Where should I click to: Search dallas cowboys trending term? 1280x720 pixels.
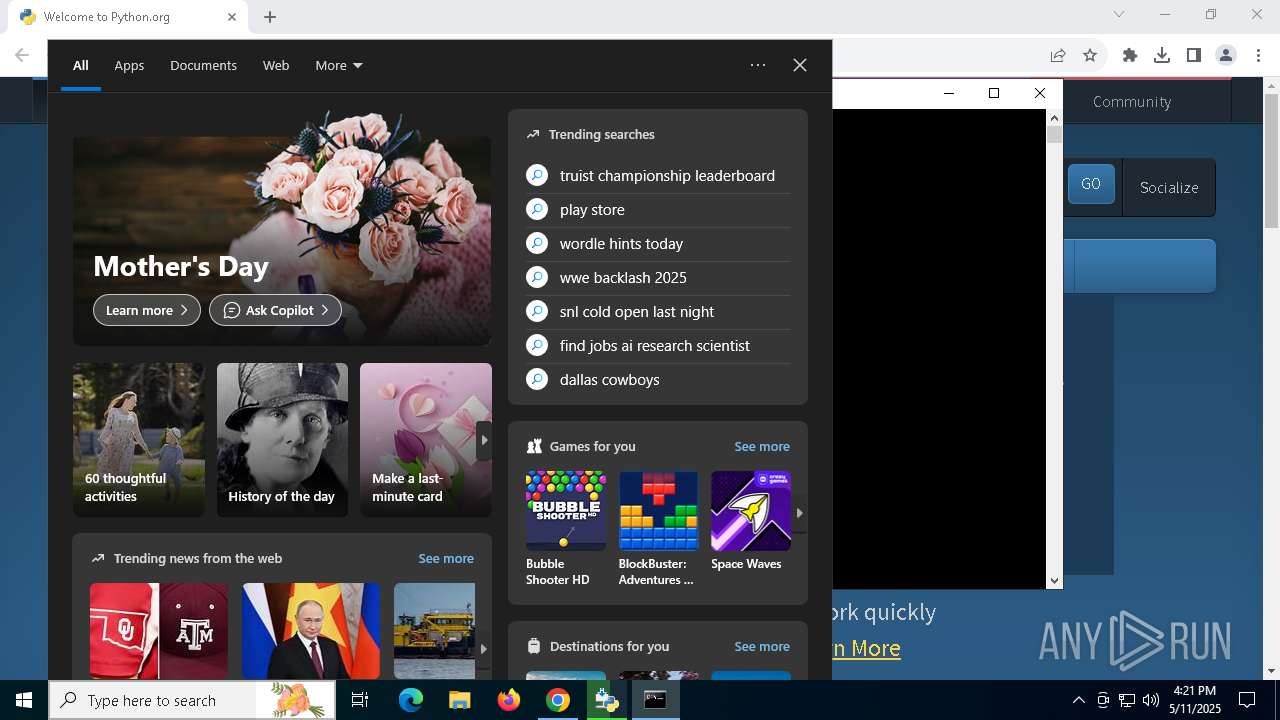pyautogui.click(x=658, y=380)
